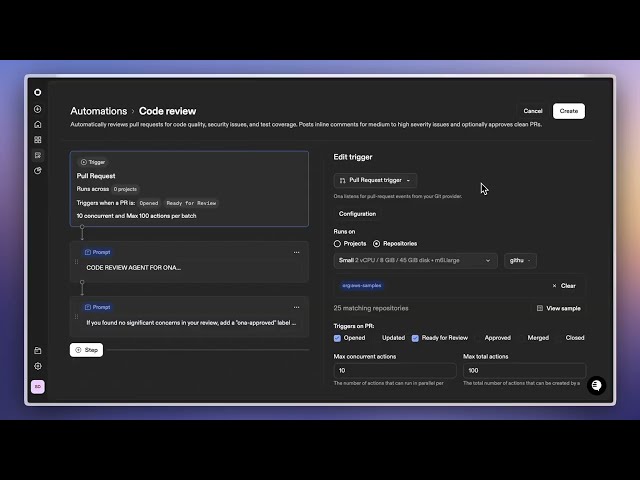Open View sample repositories

559,308
